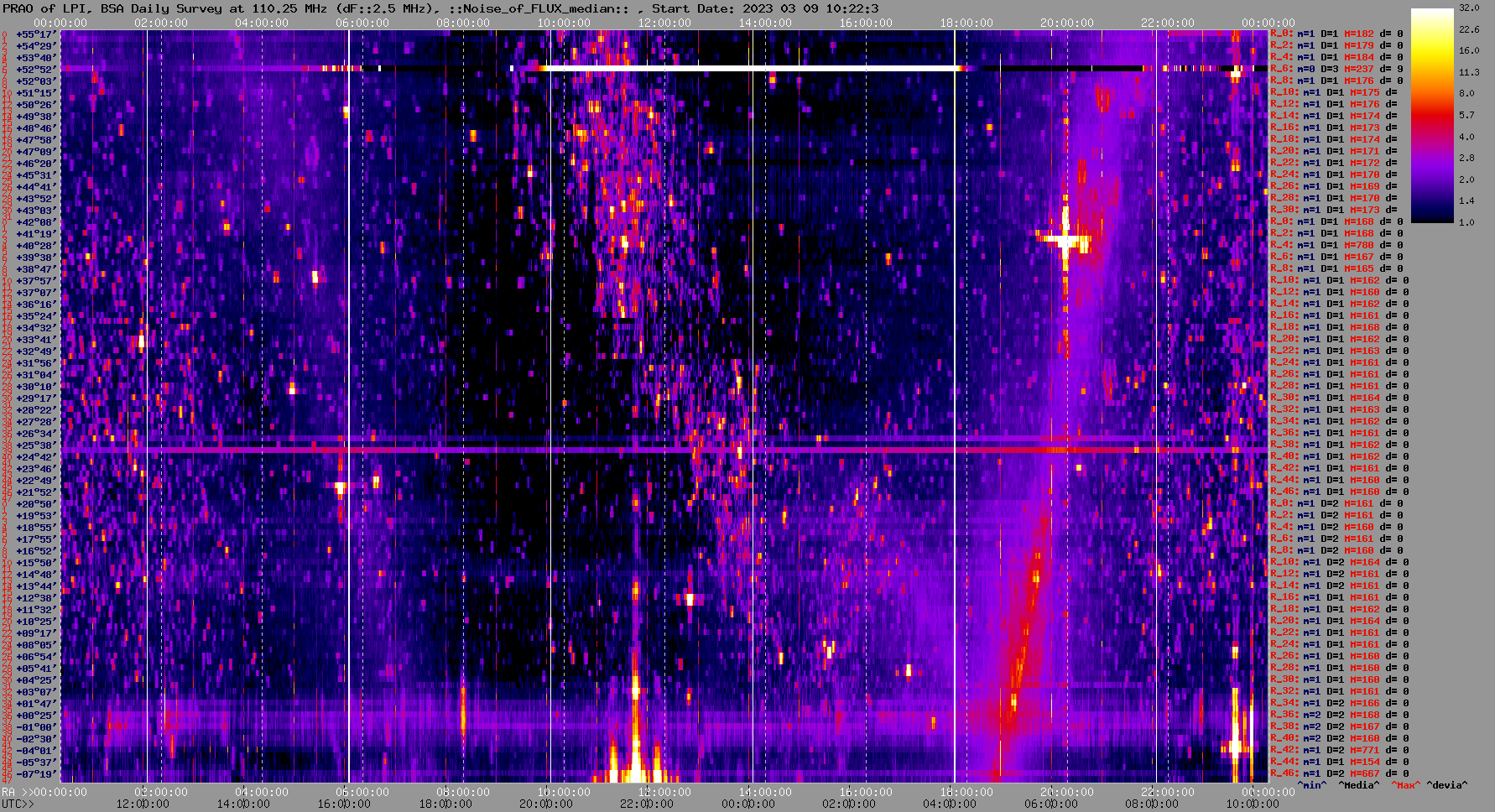Click the 22.6 color scale label
Screen dimensions: 1495x812
1469,29
